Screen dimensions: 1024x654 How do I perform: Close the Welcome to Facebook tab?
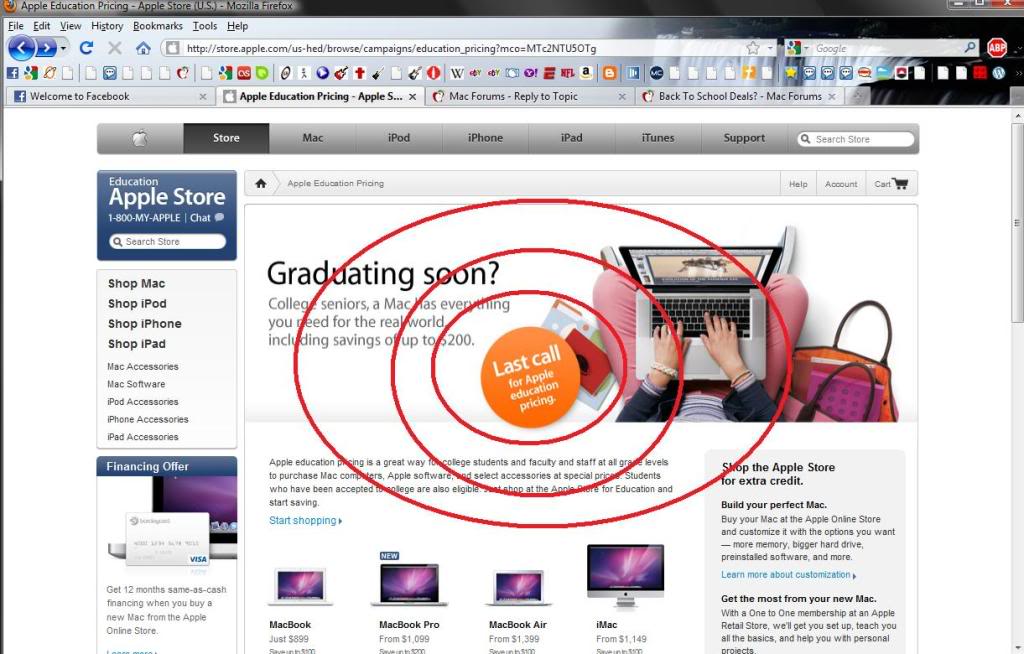click(202, 97)
